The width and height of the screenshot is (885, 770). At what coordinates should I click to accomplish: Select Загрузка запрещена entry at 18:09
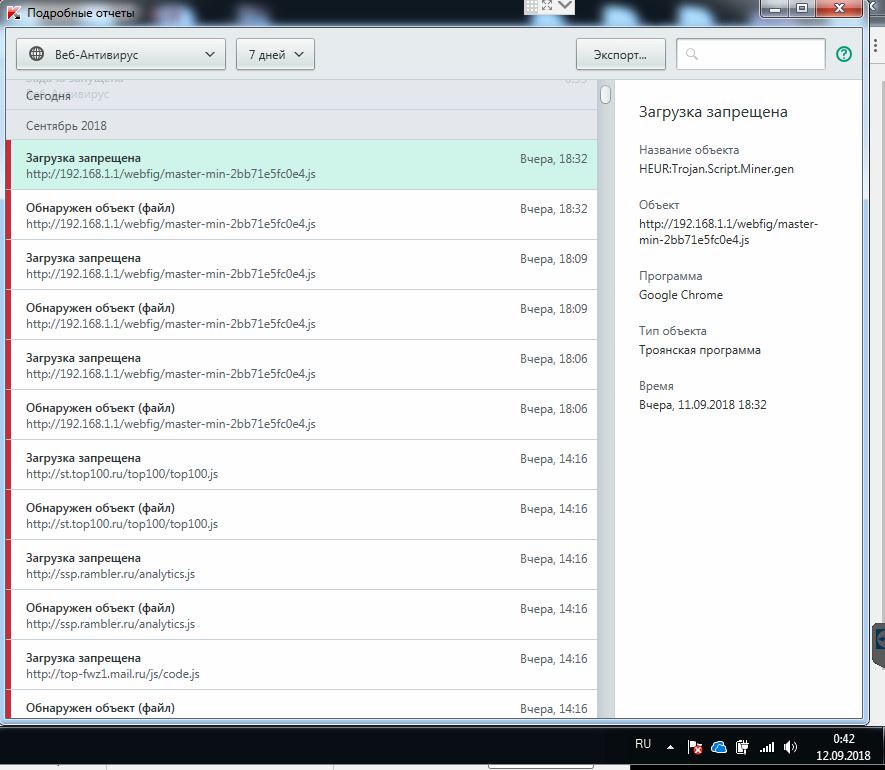304,265
